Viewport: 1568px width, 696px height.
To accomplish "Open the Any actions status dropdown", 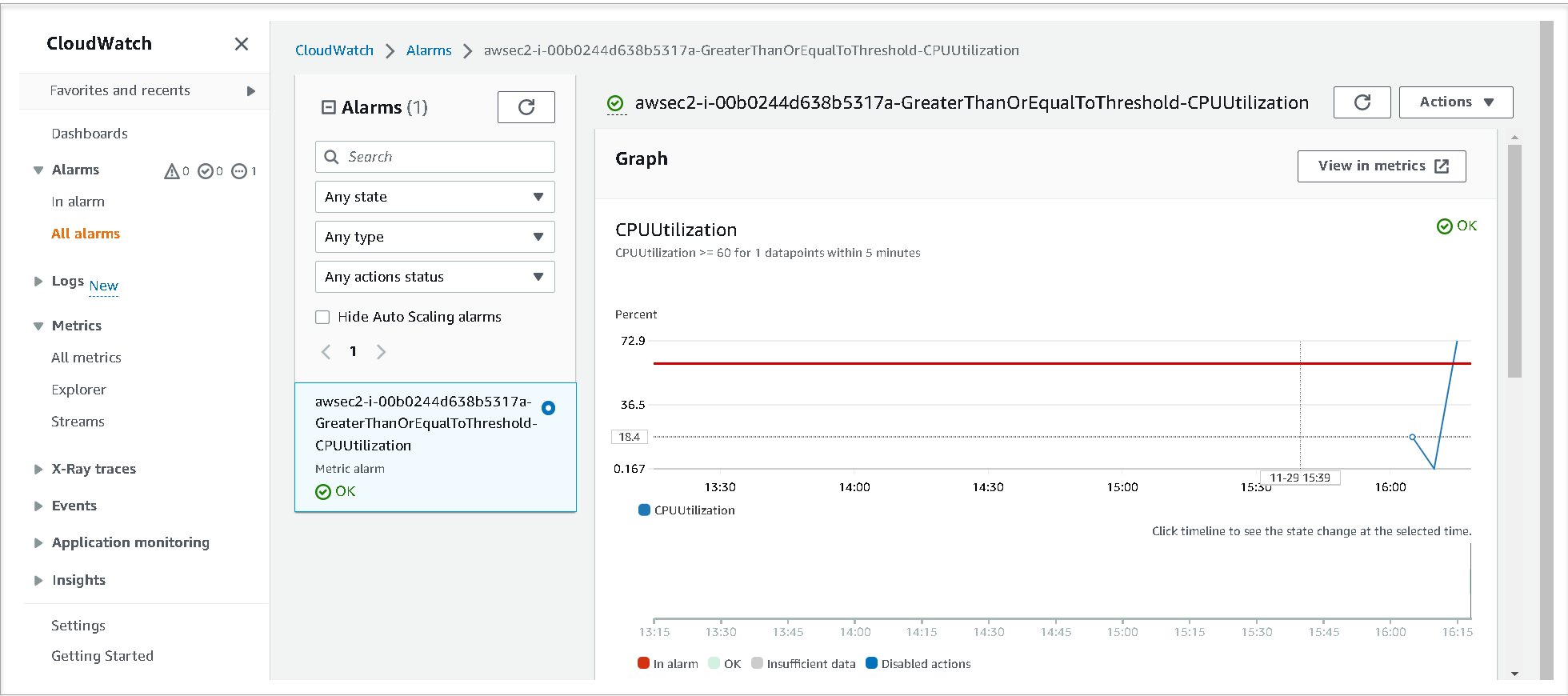I will pos(435,277).
